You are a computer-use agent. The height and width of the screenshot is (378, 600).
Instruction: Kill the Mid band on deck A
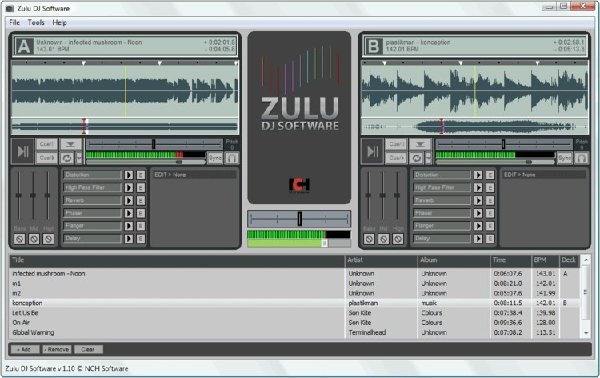click(34, 239)
